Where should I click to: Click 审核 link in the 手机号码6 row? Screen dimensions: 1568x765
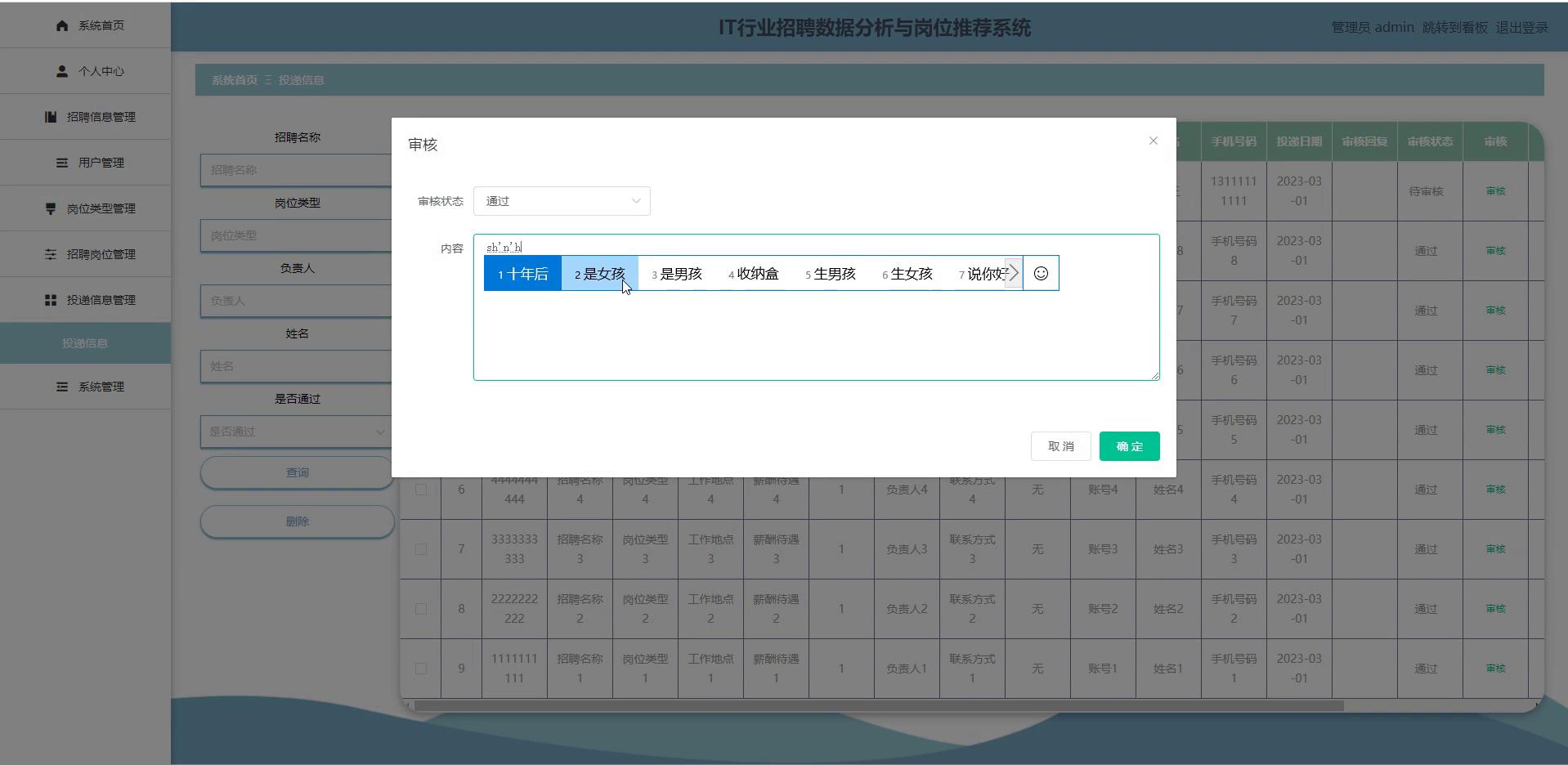[1495, 370]
